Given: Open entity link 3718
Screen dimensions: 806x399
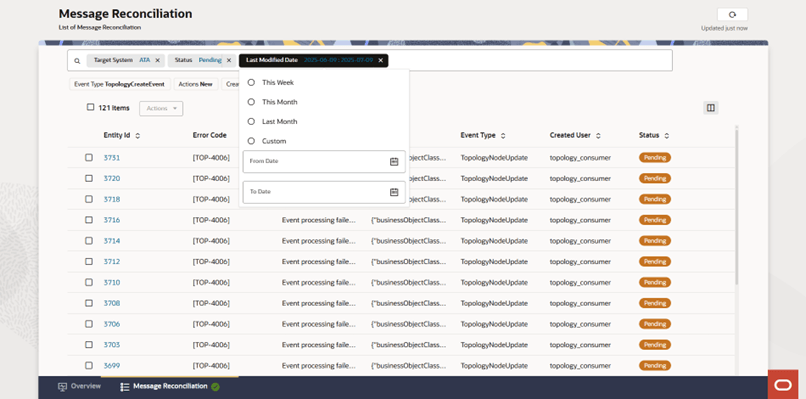Looking at the screenshot, I should pos(112,200).
